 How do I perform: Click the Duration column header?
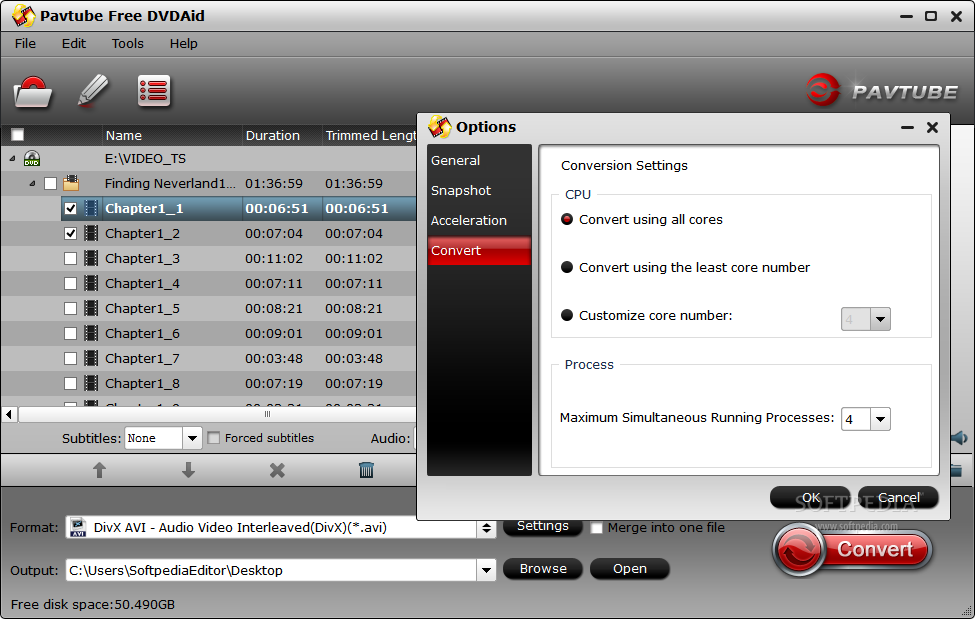click(282, 135)
